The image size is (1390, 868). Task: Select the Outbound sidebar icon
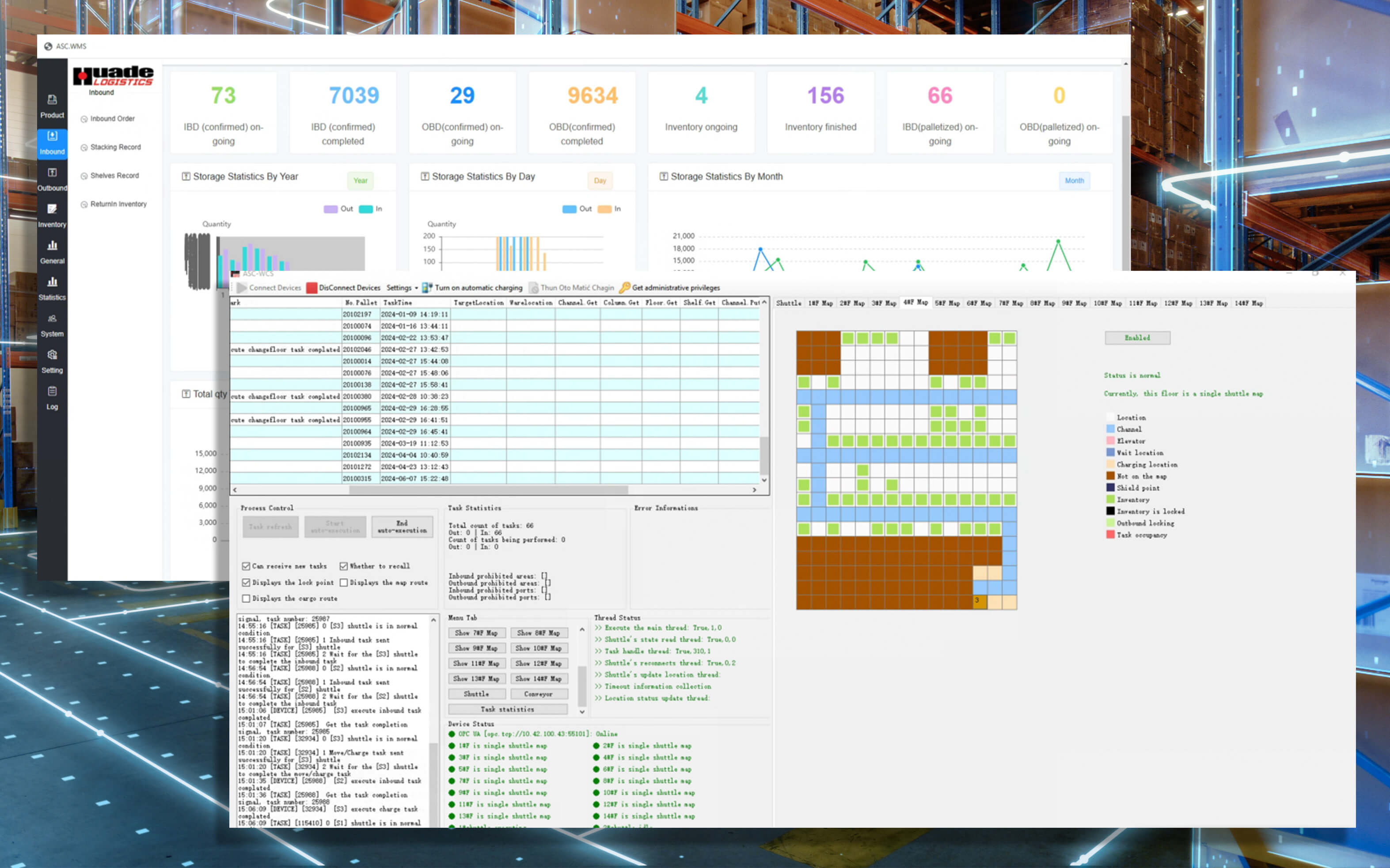coord(52,173)
